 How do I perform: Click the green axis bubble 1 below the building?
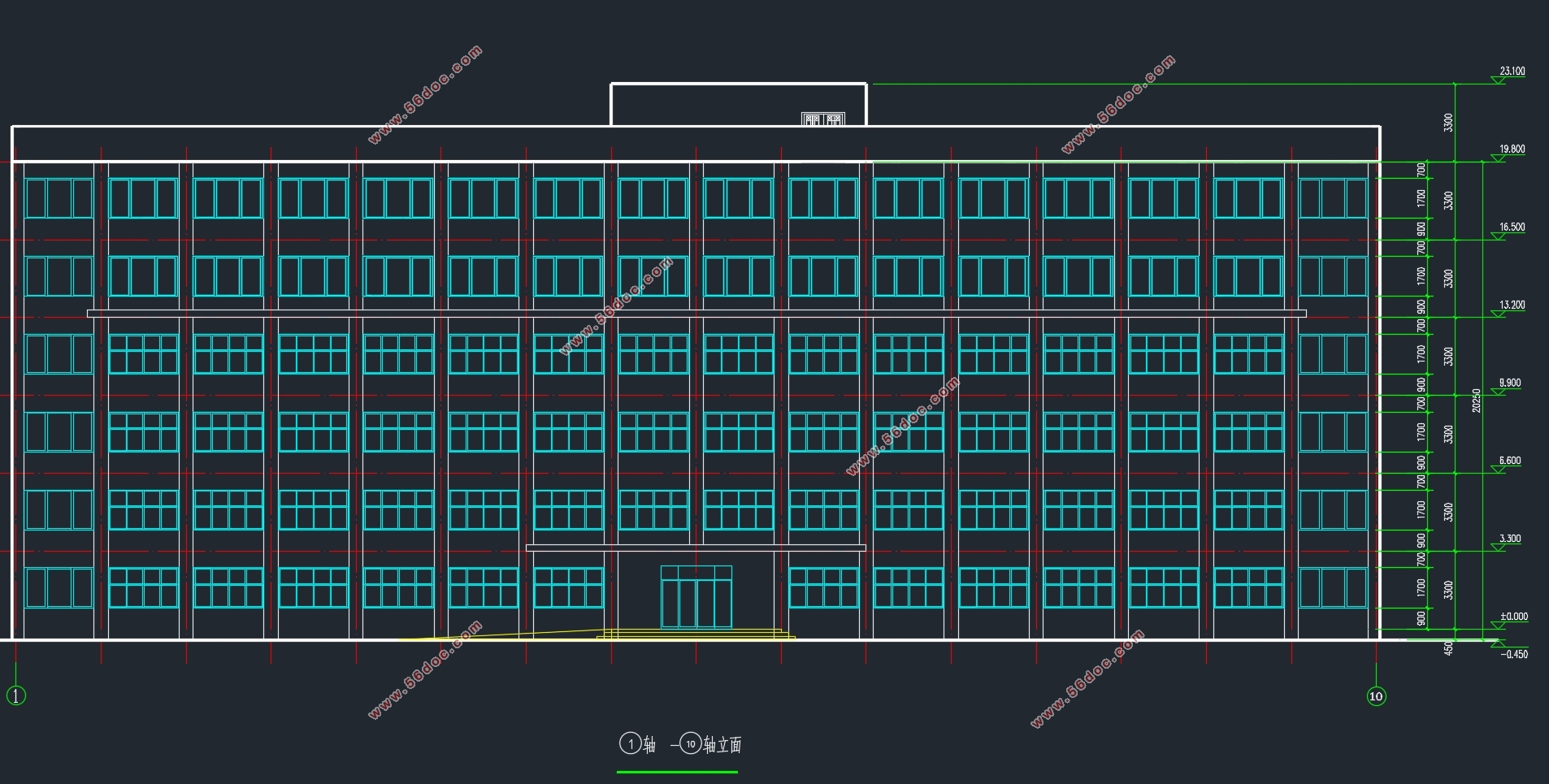(x=16, y=695)
